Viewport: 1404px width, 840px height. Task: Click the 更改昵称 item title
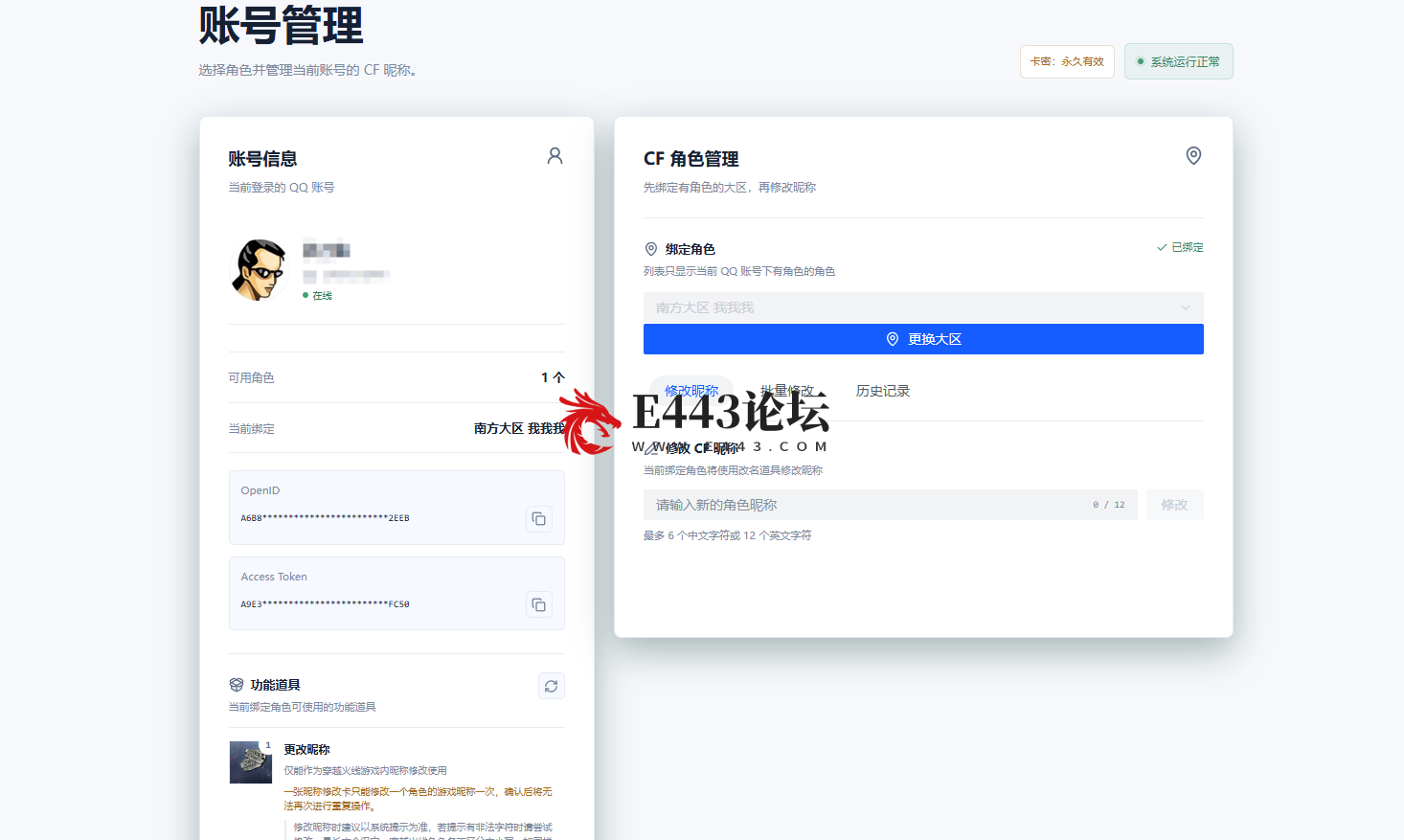tap(306, 750)
